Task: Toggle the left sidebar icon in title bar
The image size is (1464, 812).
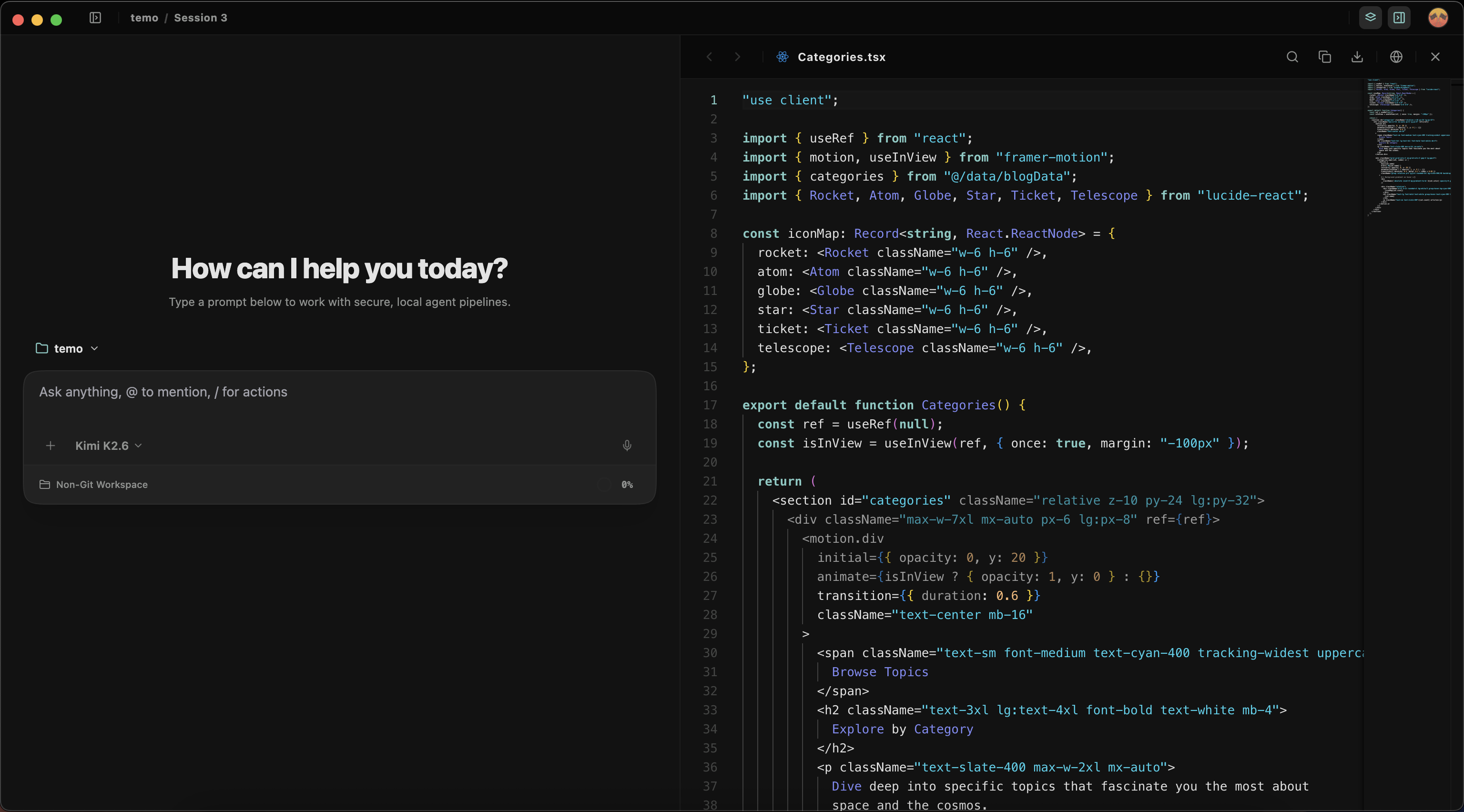Action: coord(95,18)
